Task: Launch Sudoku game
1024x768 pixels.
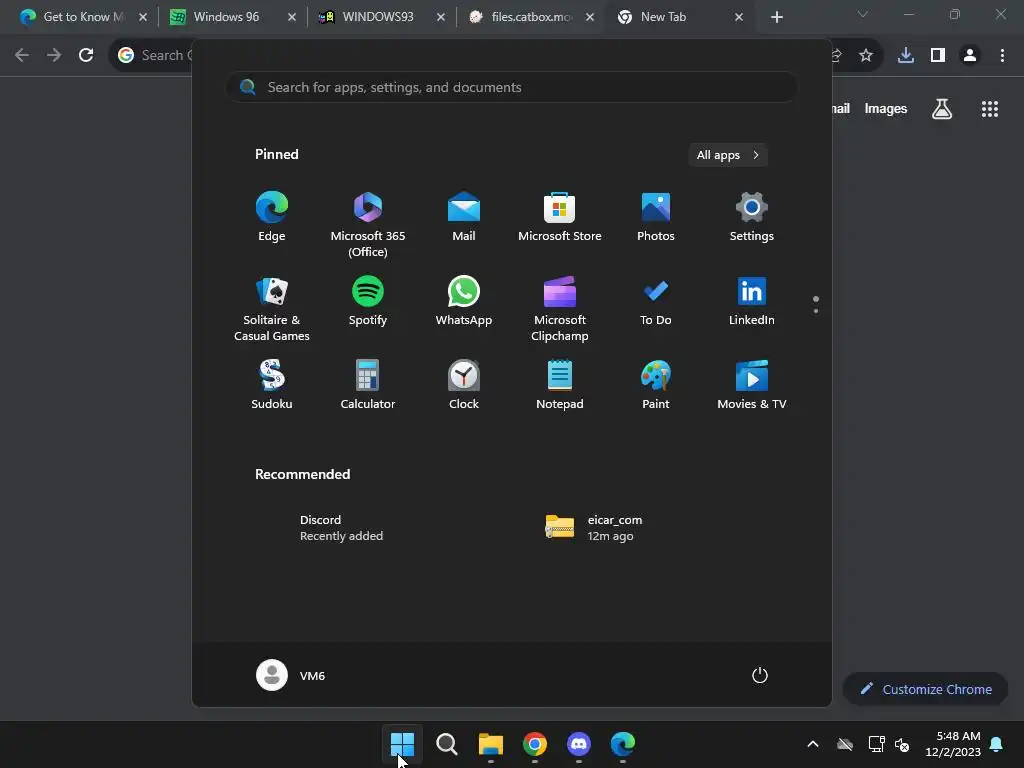Action: [272, 385]
